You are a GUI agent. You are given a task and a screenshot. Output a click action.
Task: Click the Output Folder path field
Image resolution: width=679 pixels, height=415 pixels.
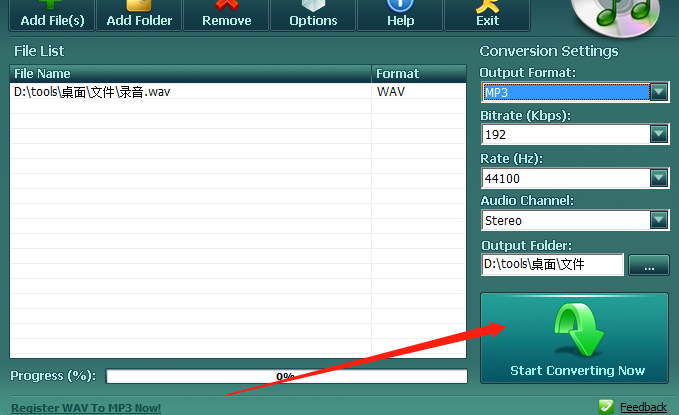tap(552, 264)
